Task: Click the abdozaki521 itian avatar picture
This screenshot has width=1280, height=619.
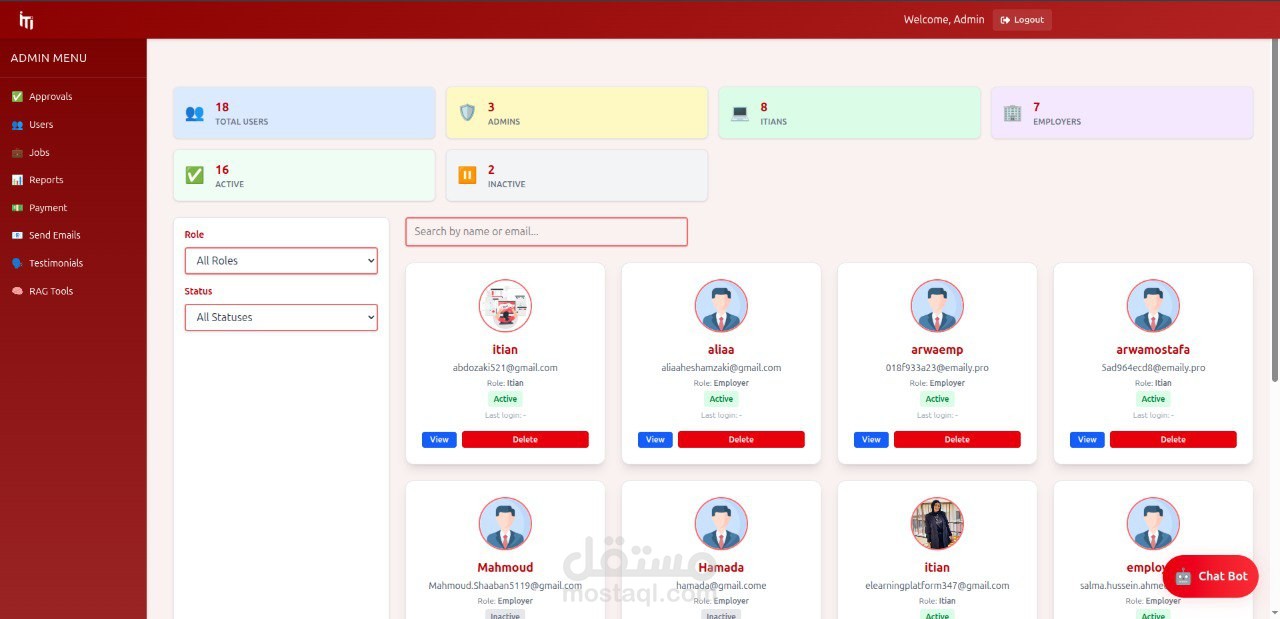Action: click(x=505, y=306)
